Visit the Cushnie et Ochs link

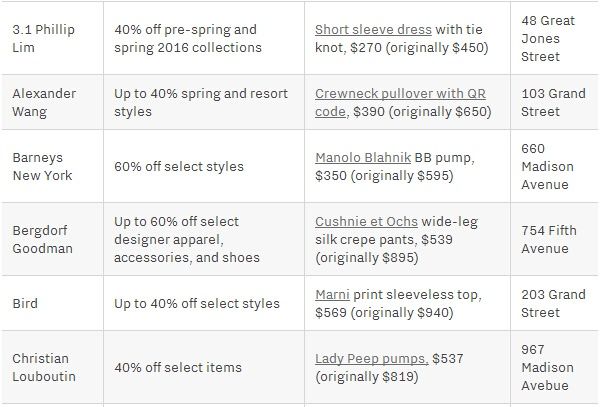click(366, 222)
